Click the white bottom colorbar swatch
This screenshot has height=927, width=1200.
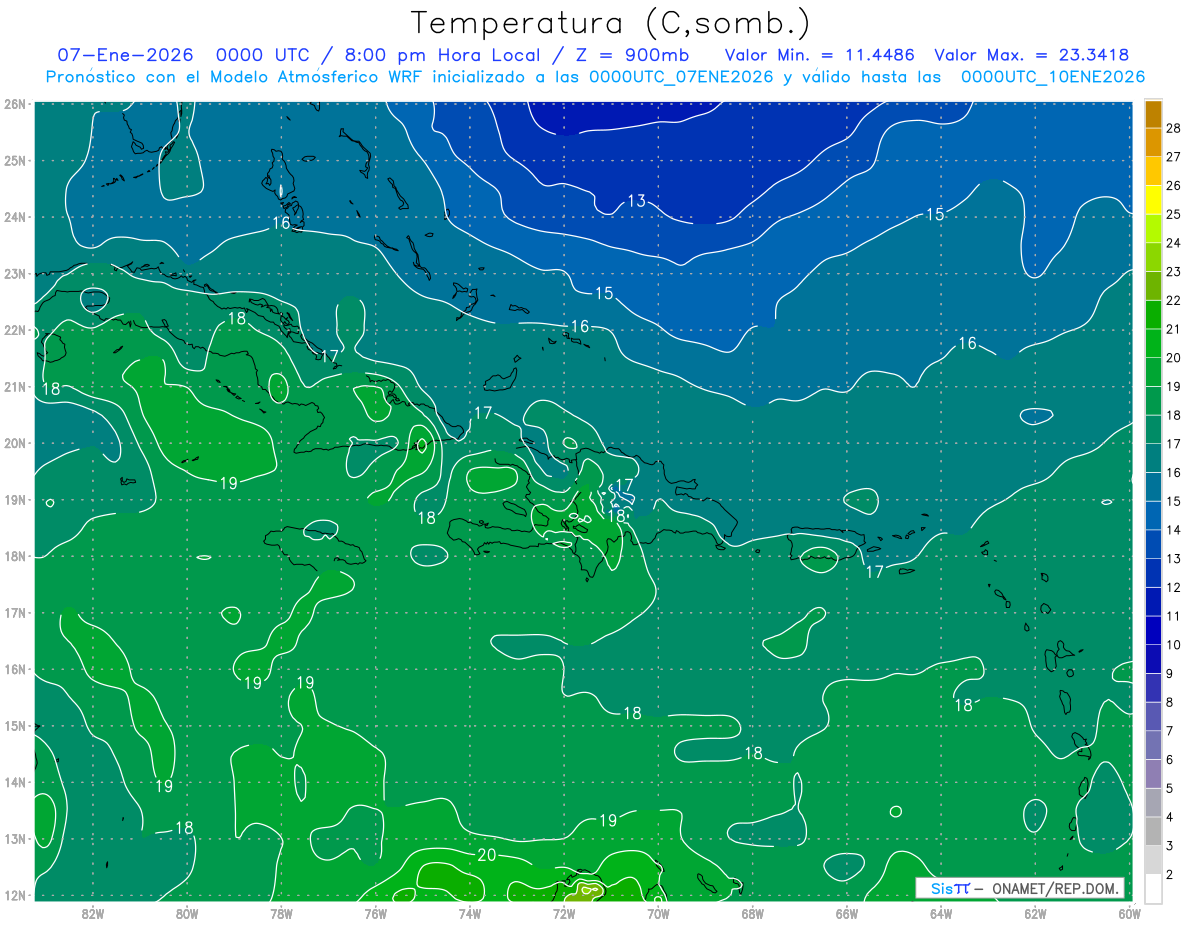pos(1153,887)
